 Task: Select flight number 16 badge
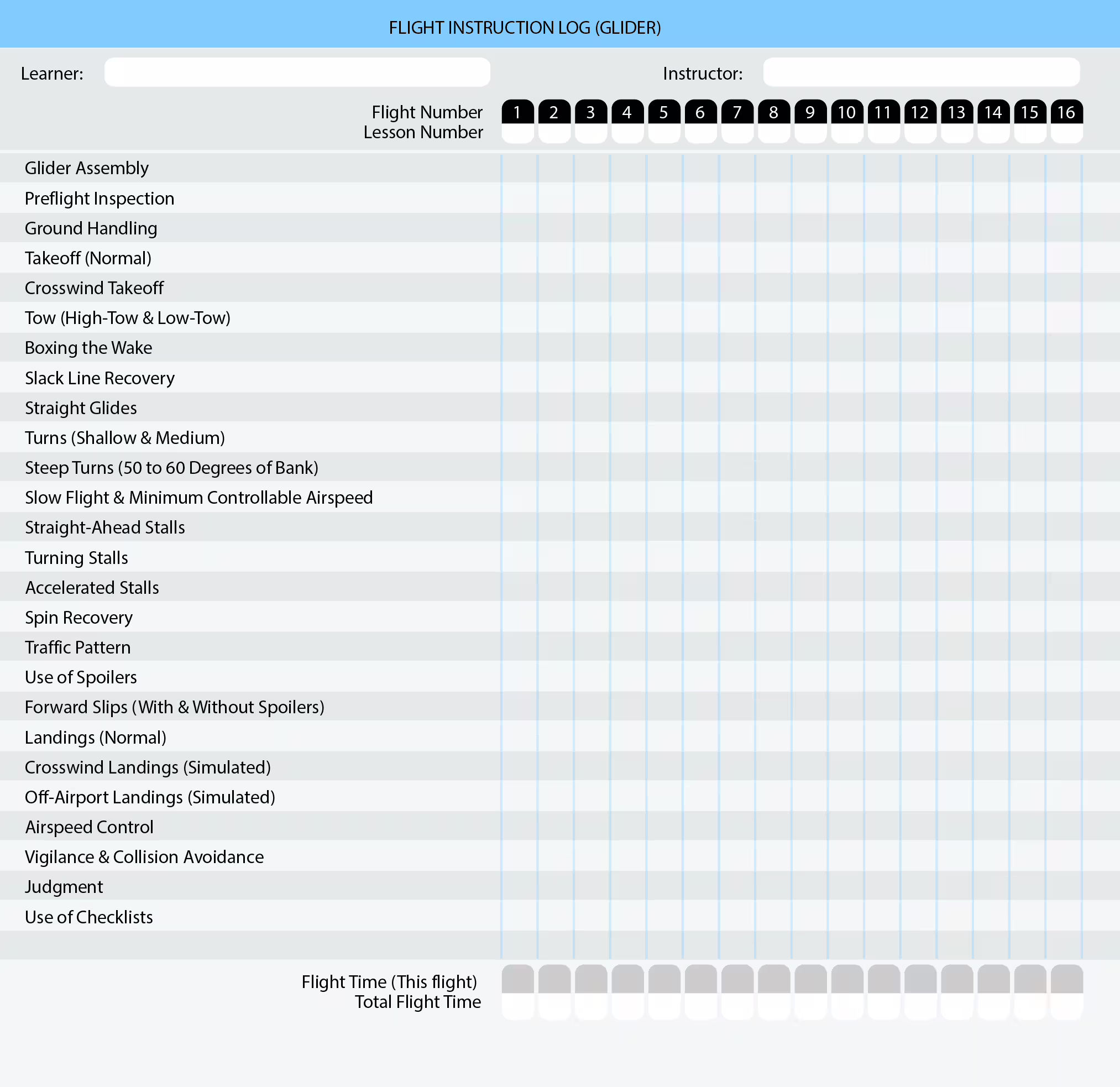[1066, 112]
